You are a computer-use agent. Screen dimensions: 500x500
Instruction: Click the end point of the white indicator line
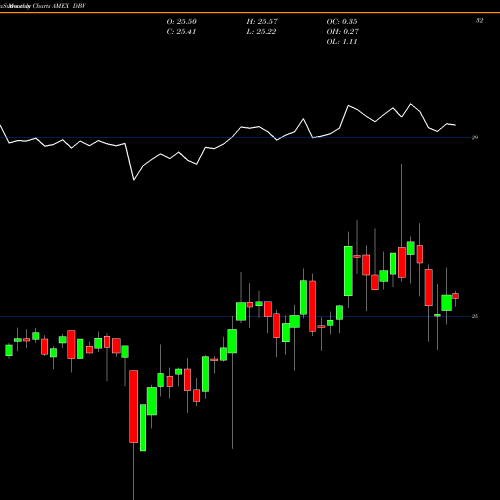tap(455, 125)
